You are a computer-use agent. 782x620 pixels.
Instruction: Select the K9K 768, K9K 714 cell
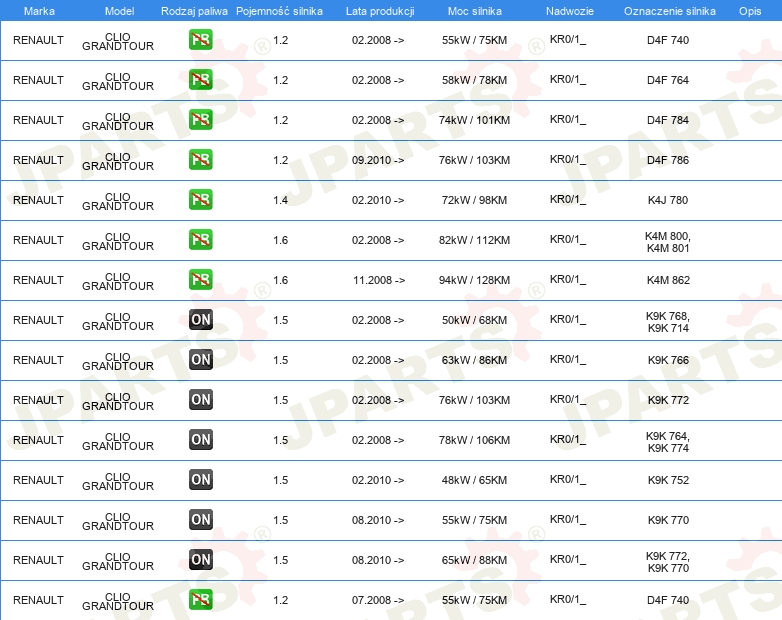tap(668, 322)
